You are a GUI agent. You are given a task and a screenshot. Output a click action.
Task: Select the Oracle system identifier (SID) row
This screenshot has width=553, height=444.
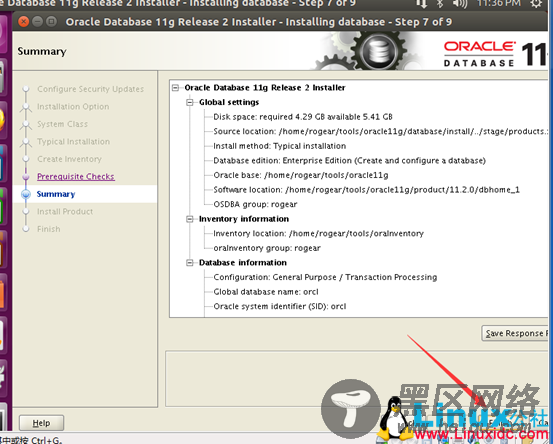pos(280,306)
